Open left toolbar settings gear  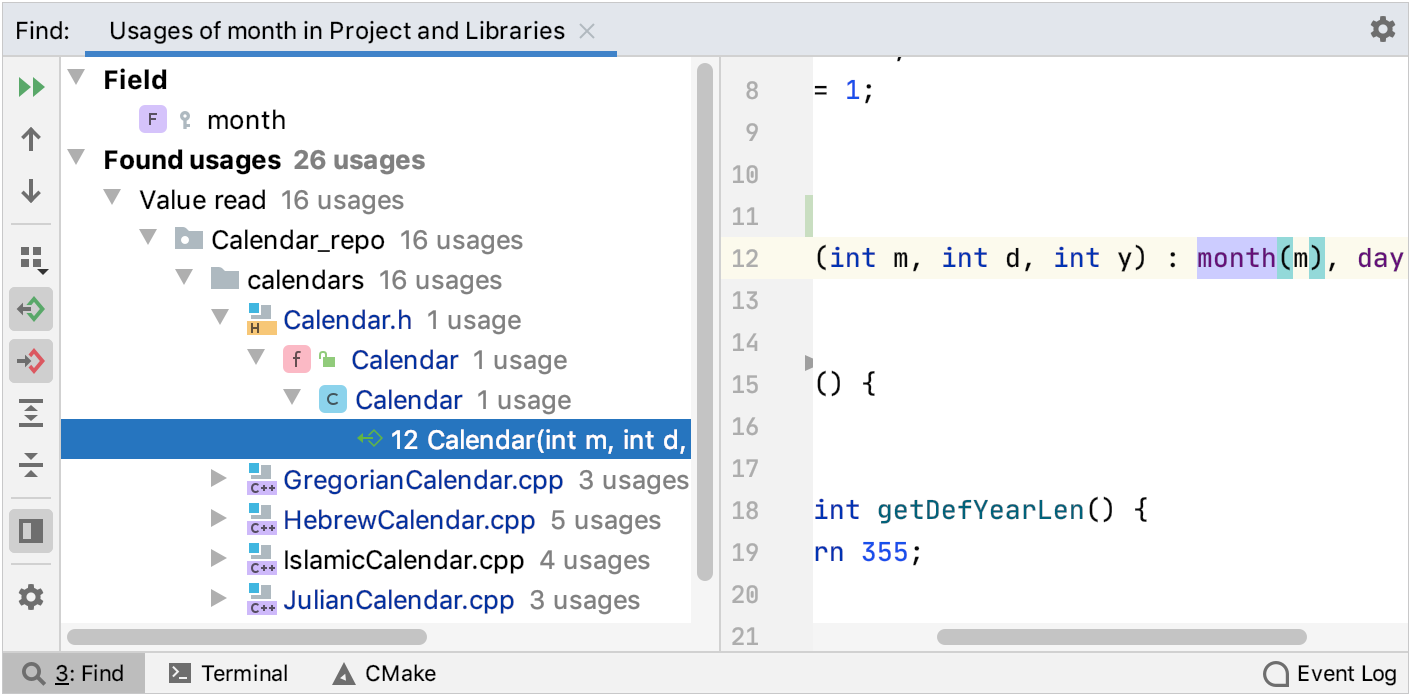(32, 597)
